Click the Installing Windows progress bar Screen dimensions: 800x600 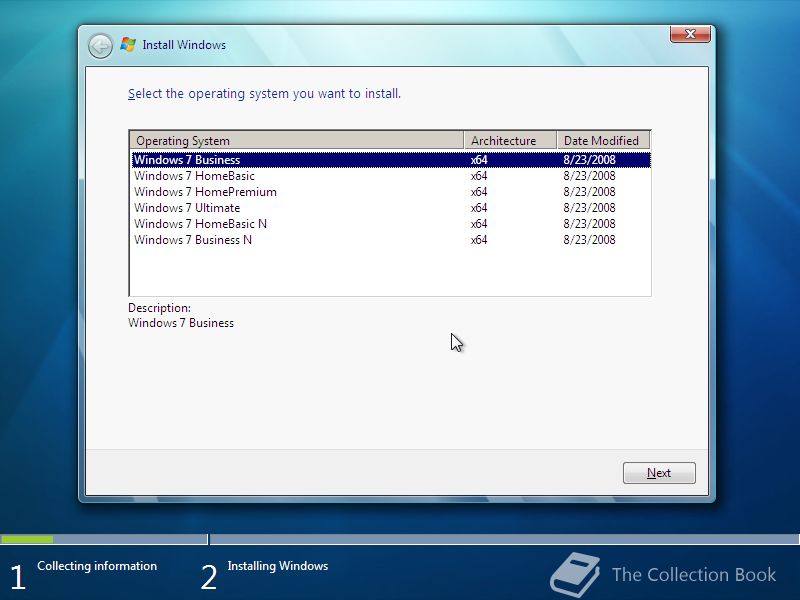click(x=505, y=539)
